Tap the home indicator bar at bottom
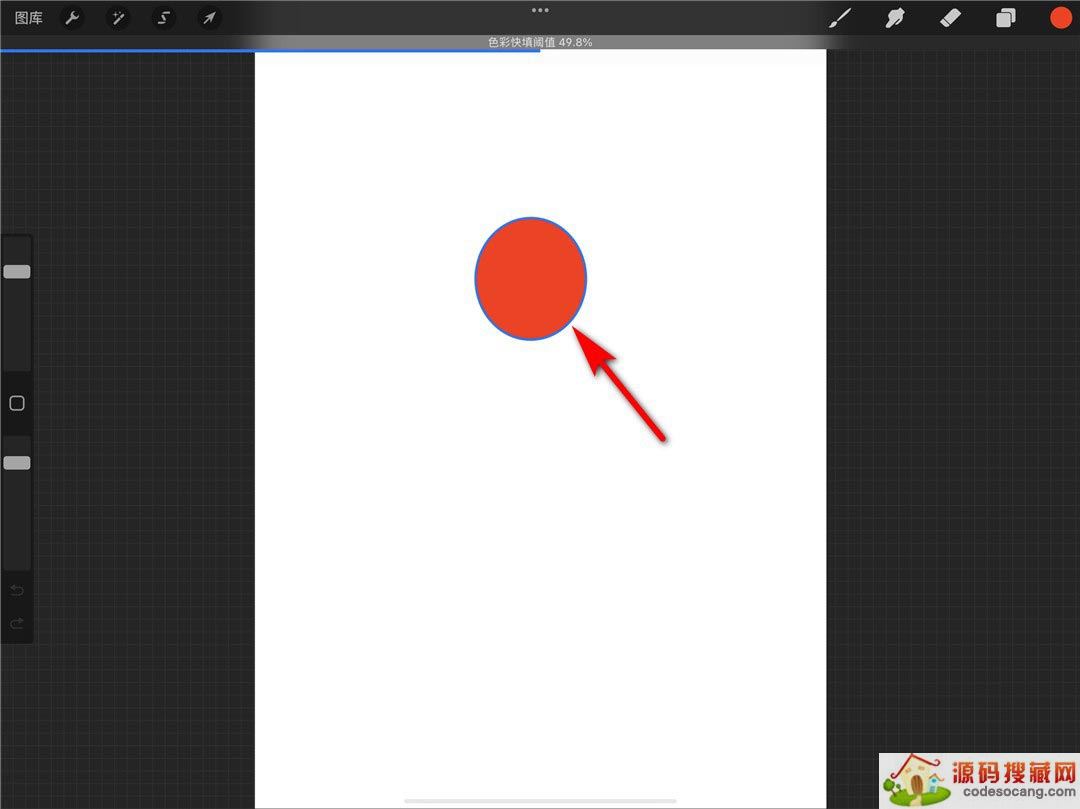The image size is (1080, 809). pyautogui.click(x=540, y=801)
